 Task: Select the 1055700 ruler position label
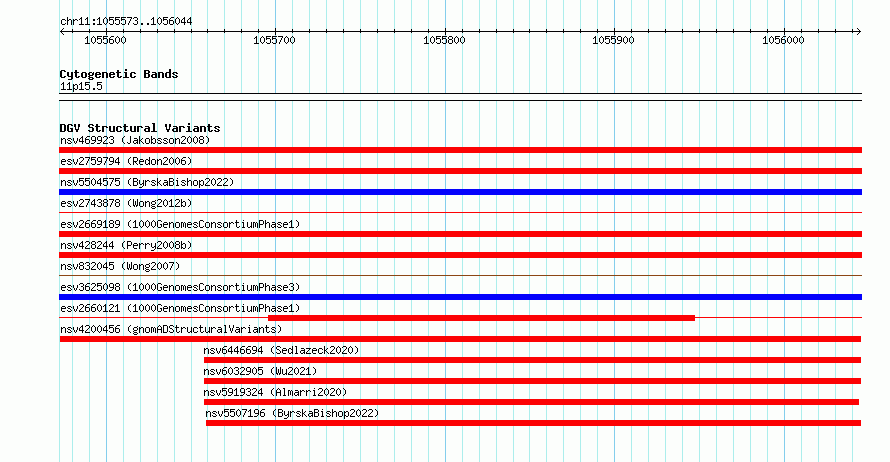click(x=275, y=40)
